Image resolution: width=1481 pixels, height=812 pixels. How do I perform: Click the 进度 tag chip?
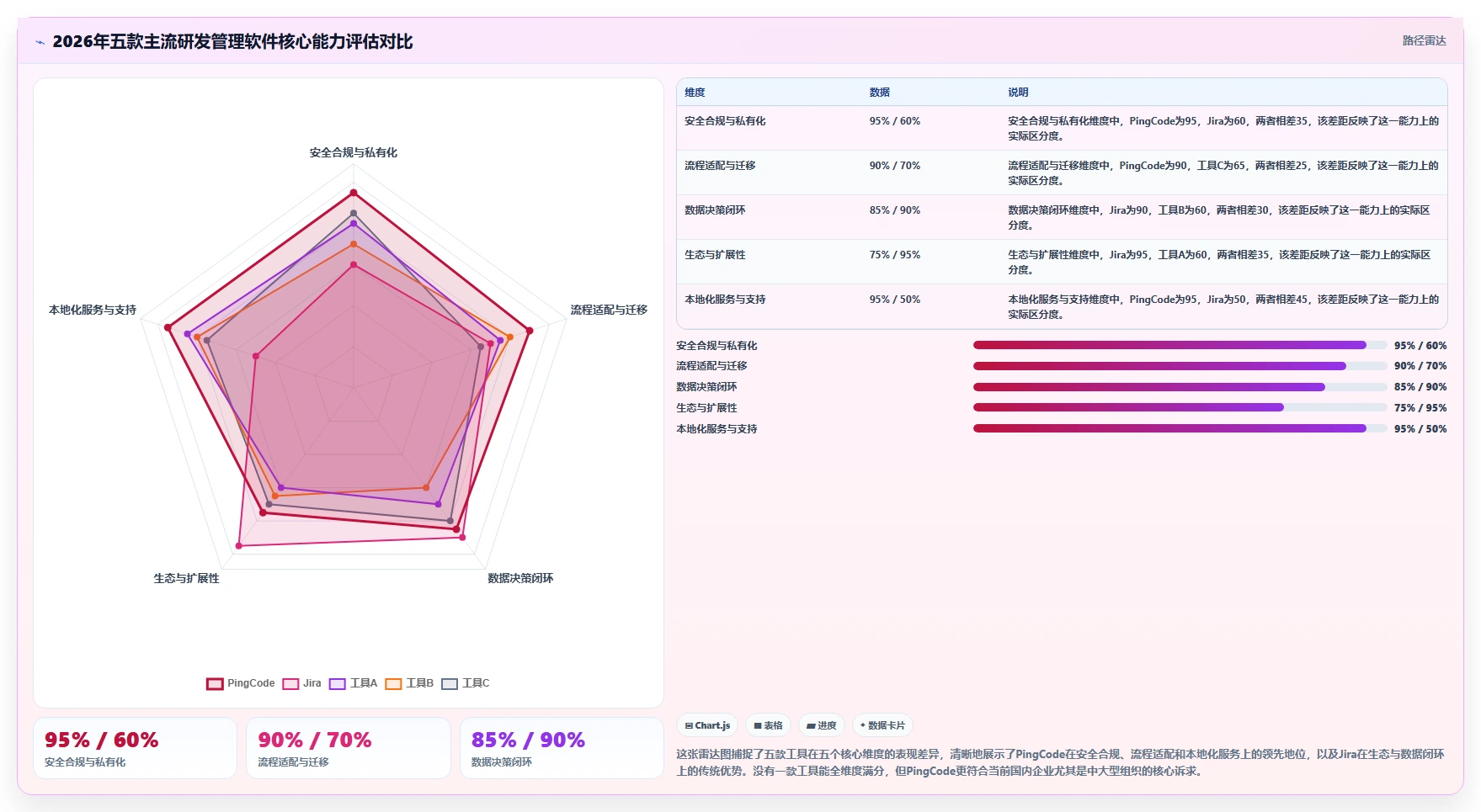(x=821, y=725)
